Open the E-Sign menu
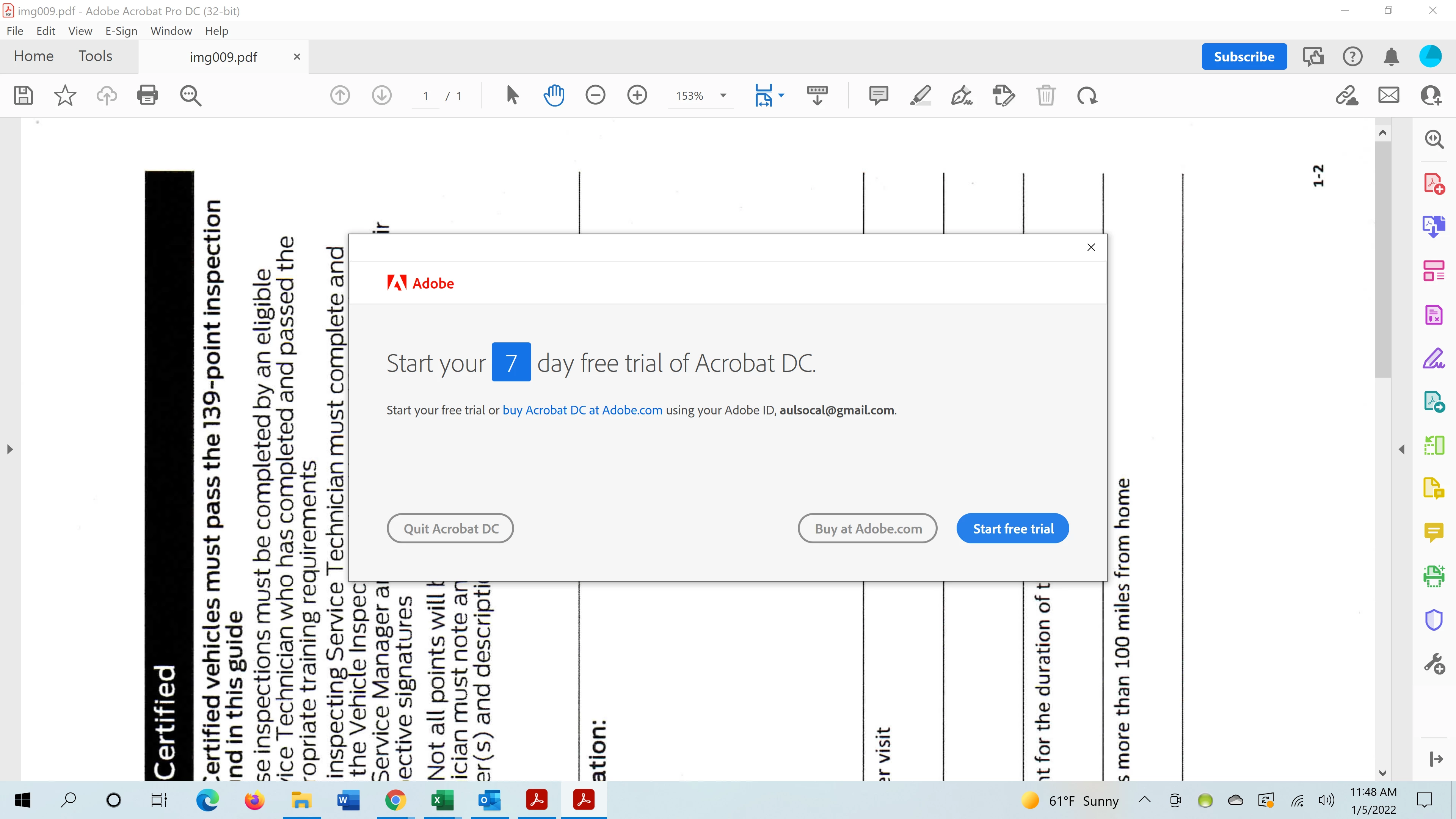The image size is (1456, 819). point(121,31)
